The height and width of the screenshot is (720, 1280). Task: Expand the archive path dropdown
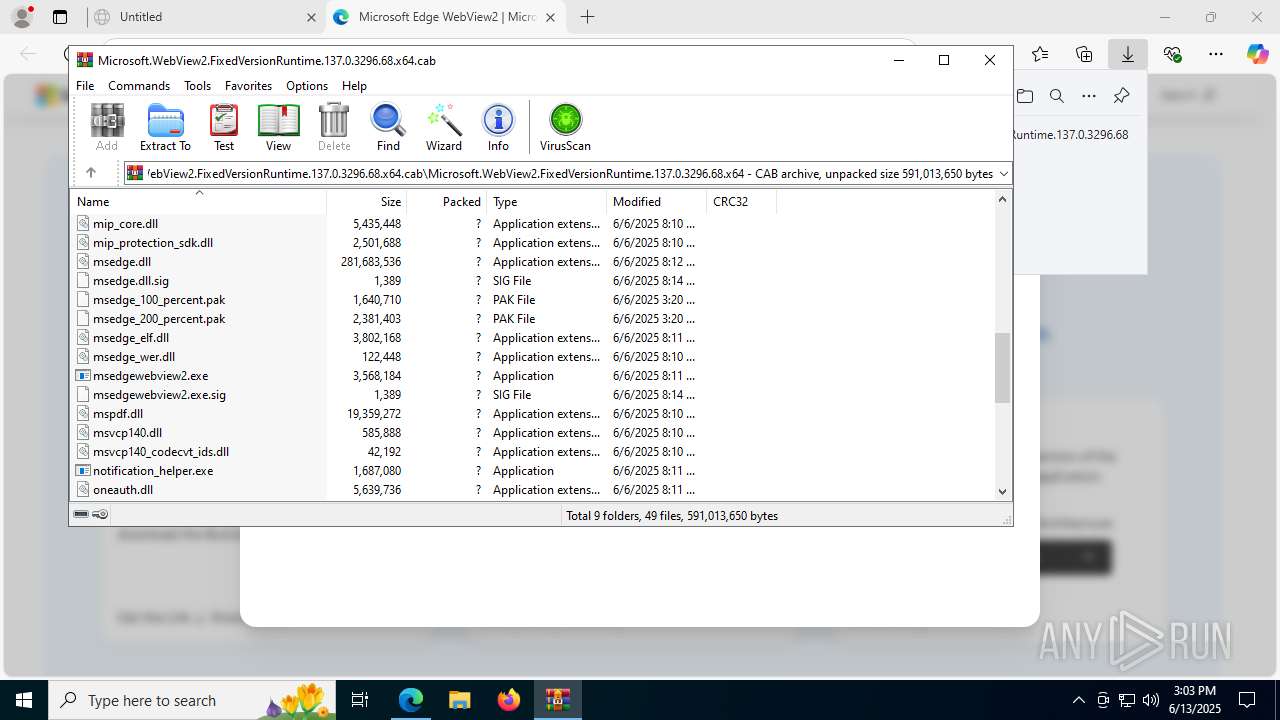click(x=1004, y=173)
